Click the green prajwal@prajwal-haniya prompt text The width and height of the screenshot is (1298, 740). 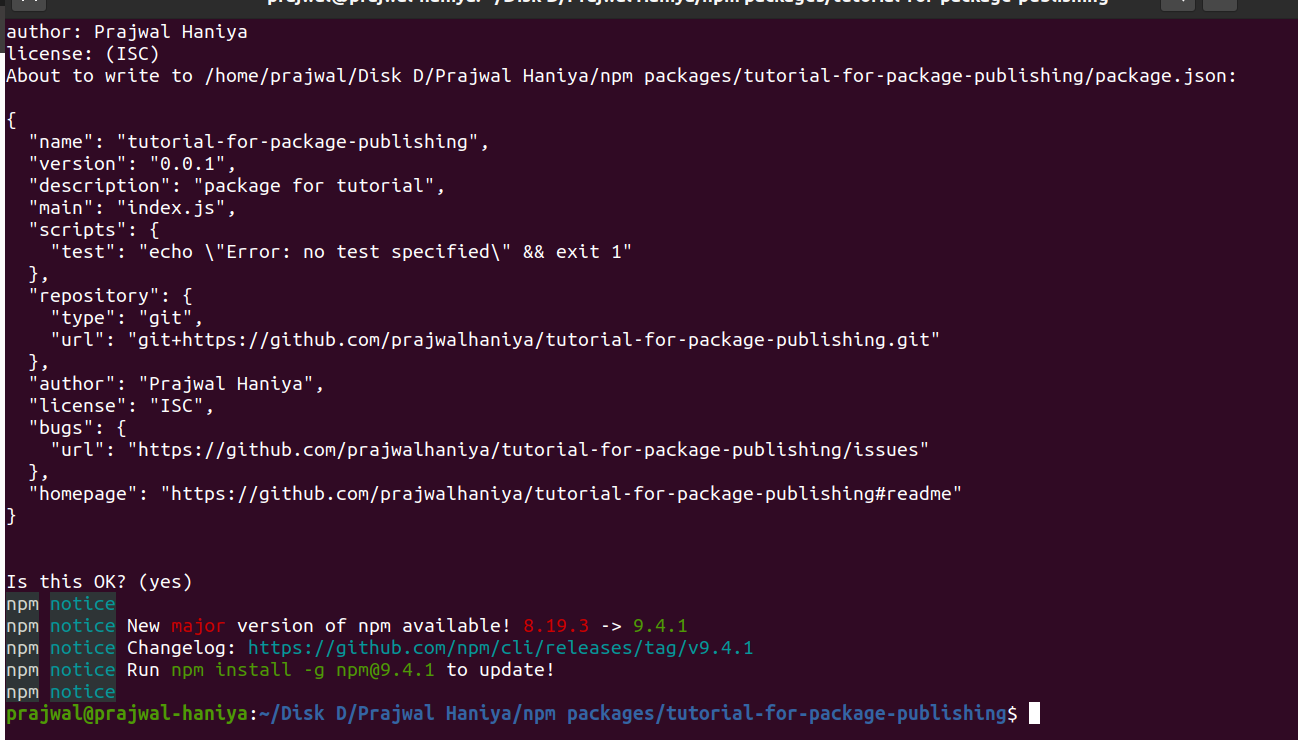coord(126,714)
